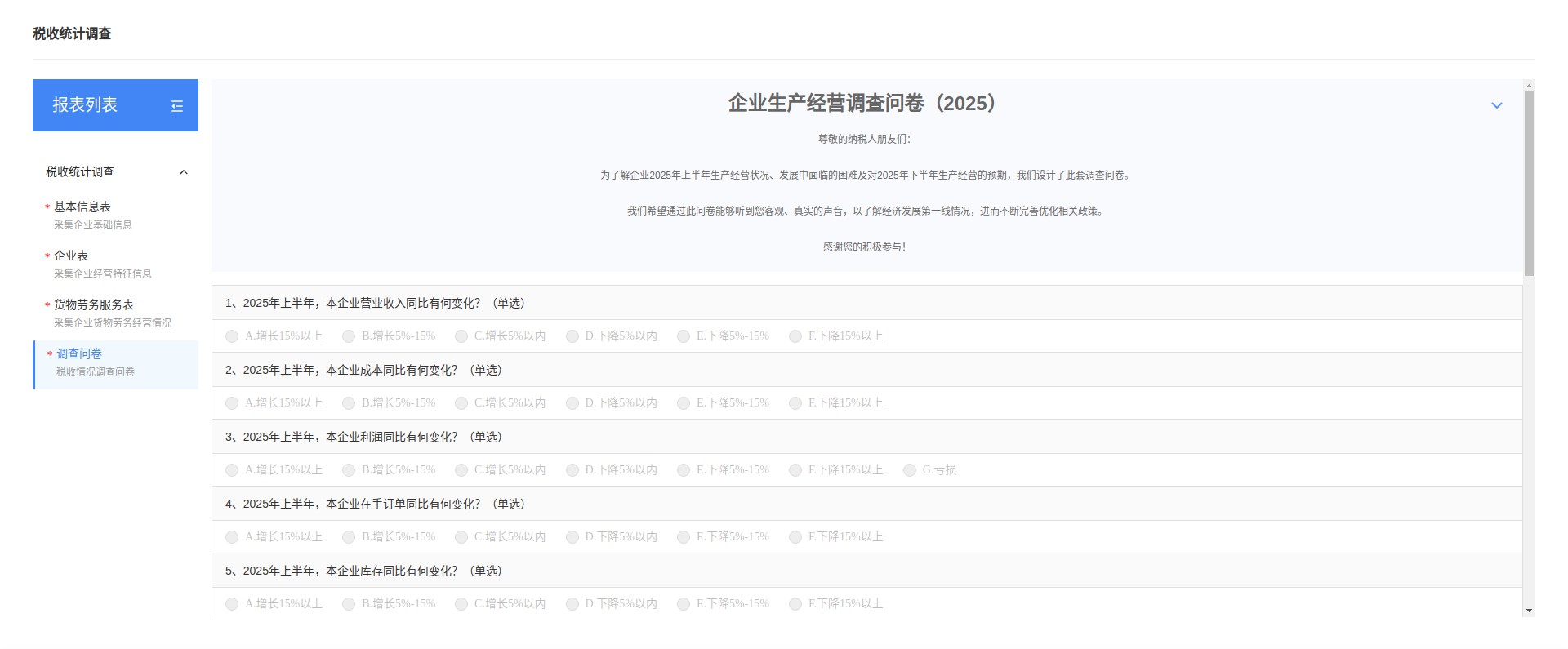The image size is (1568, 649).
Task: Choose A.增长15%以上 for question 4 orders
Action: tap(233, 537)
